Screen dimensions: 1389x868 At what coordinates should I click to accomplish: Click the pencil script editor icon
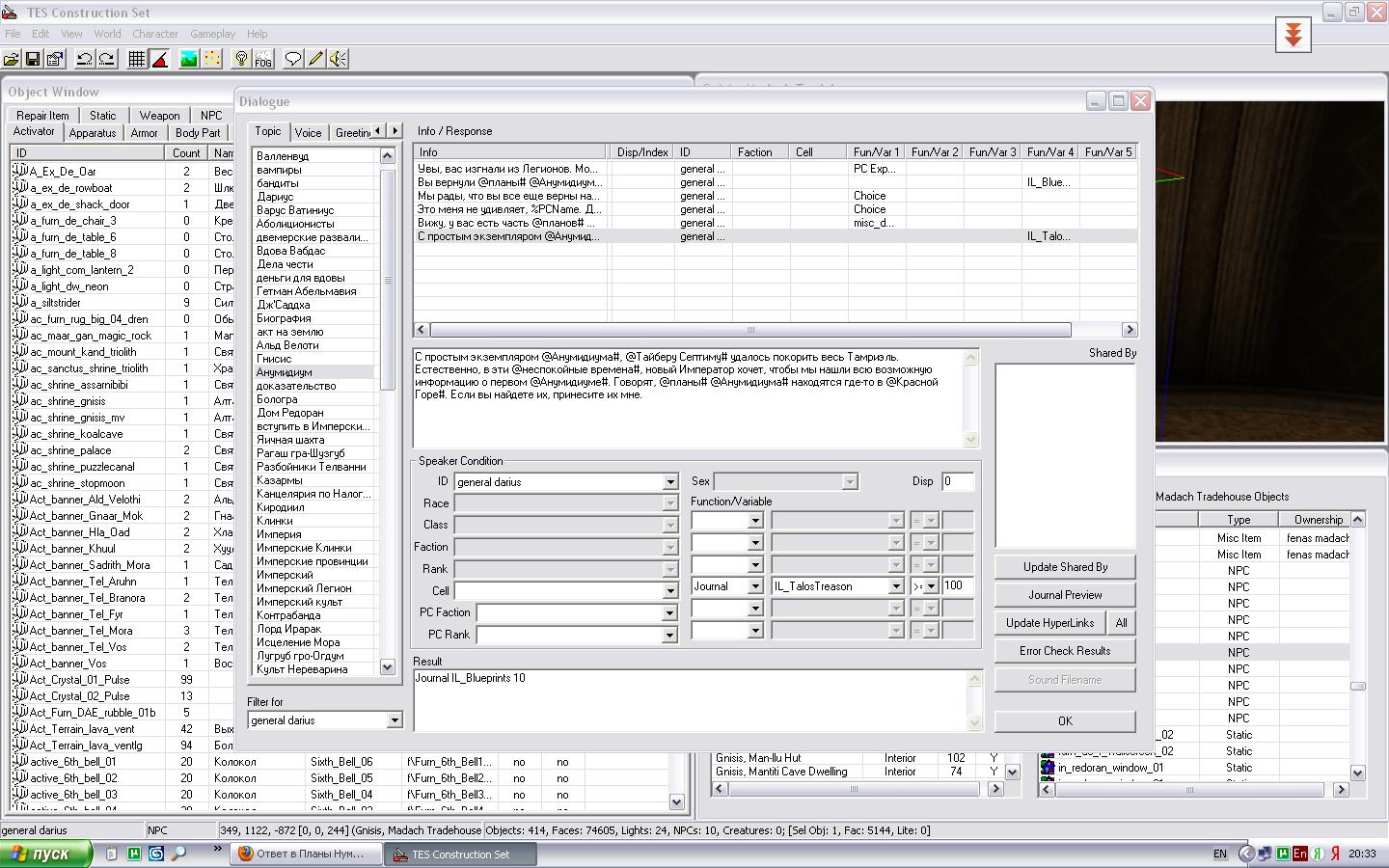click(x=315, y=59)
